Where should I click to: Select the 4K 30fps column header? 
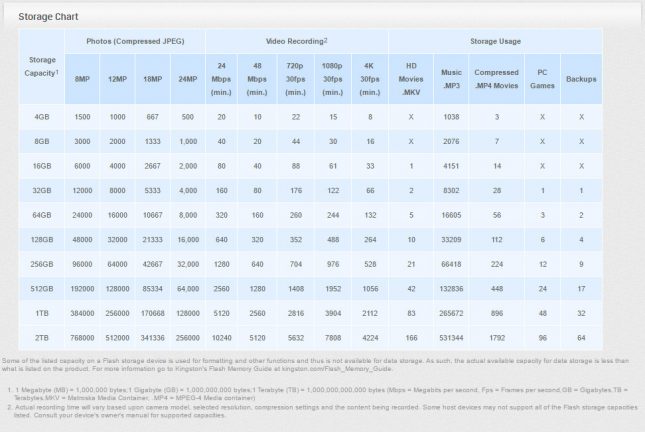(x=371, y=78)
